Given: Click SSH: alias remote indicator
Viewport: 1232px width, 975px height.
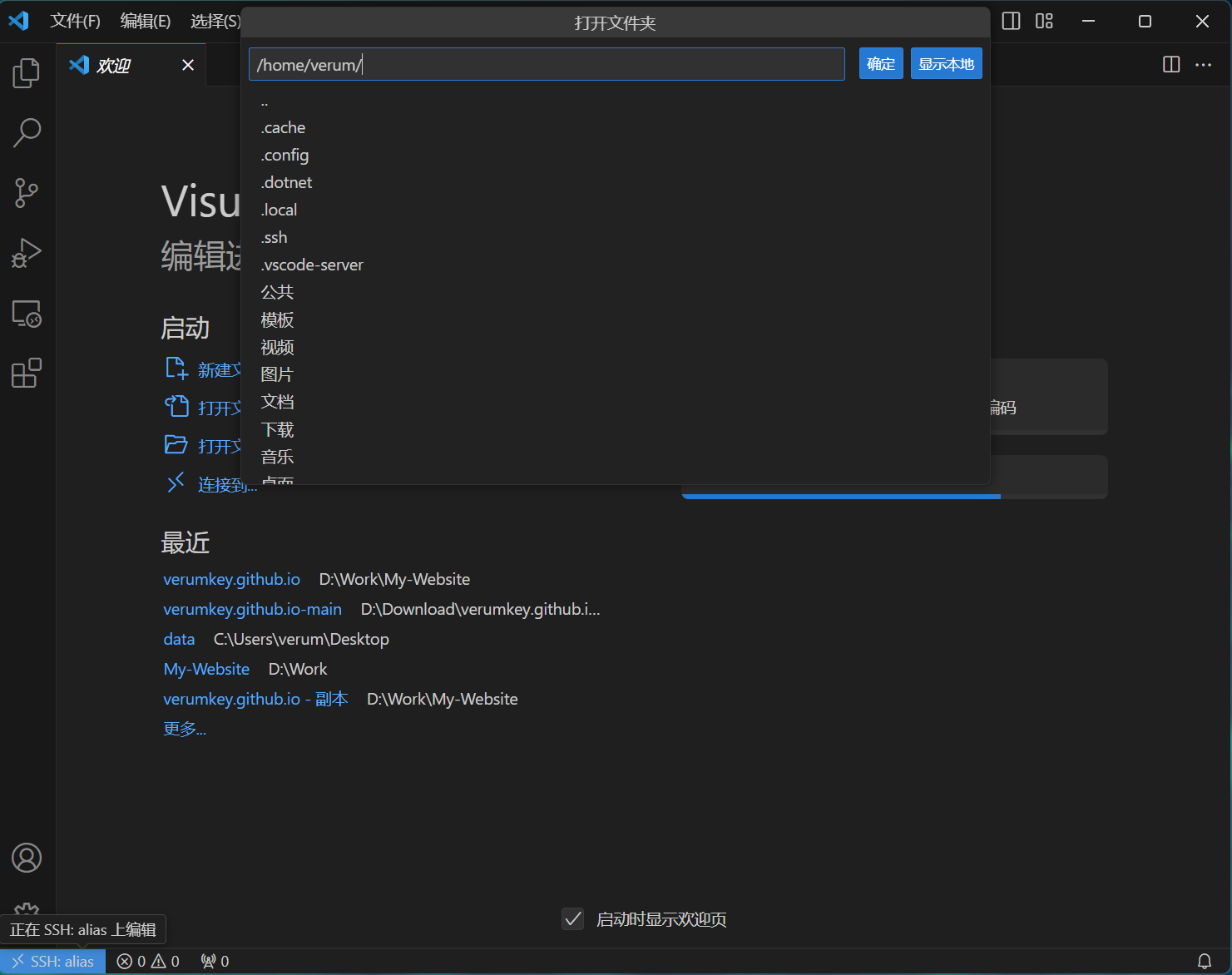Looking at the screenshot, I should [53, 961].
